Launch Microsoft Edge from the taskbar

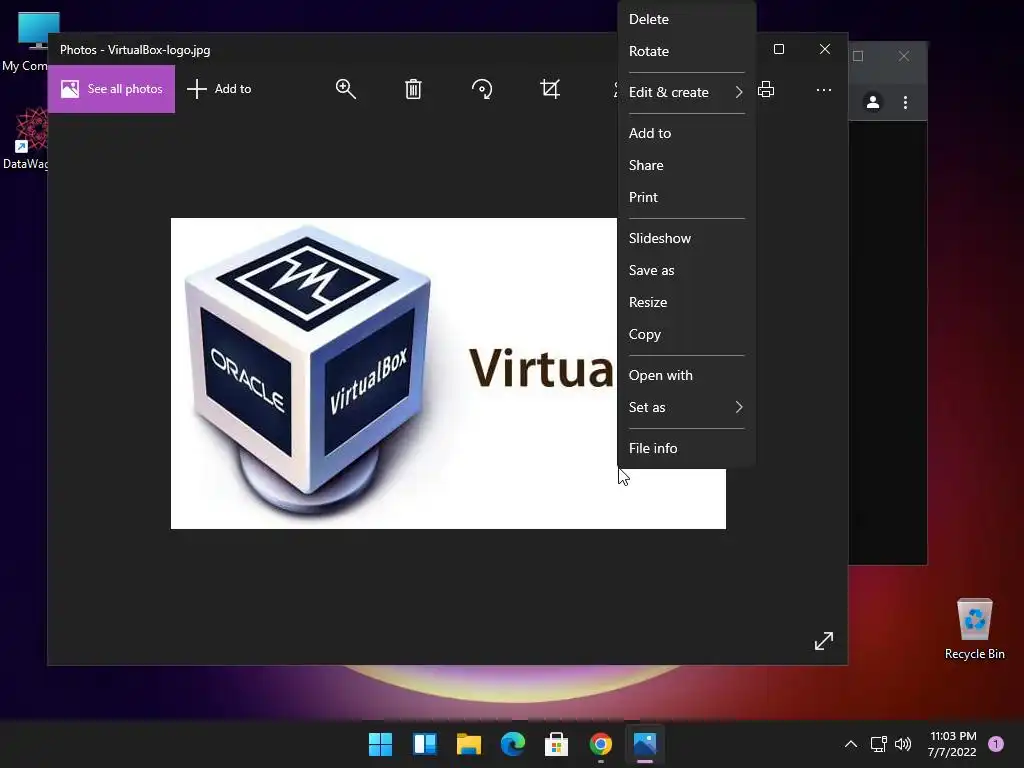[x=513, y=744]
